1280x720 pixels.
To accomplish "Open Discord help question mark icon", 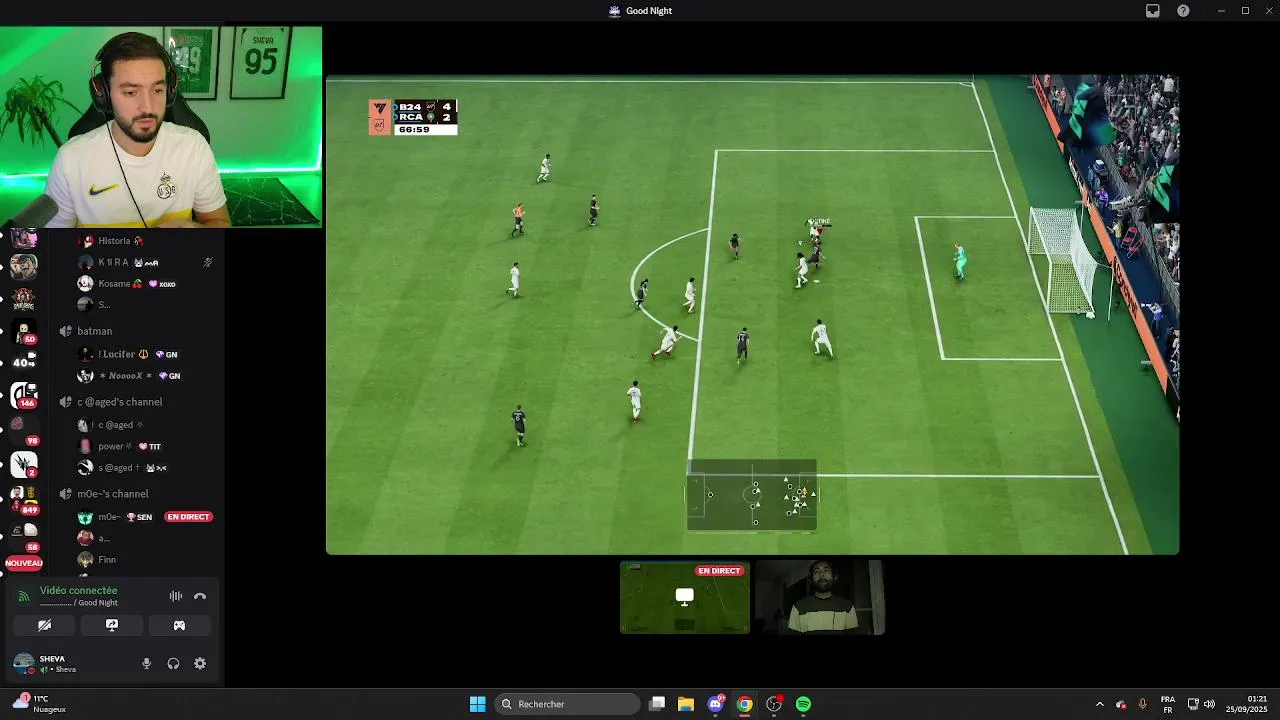I will [x=1183, y=11].
